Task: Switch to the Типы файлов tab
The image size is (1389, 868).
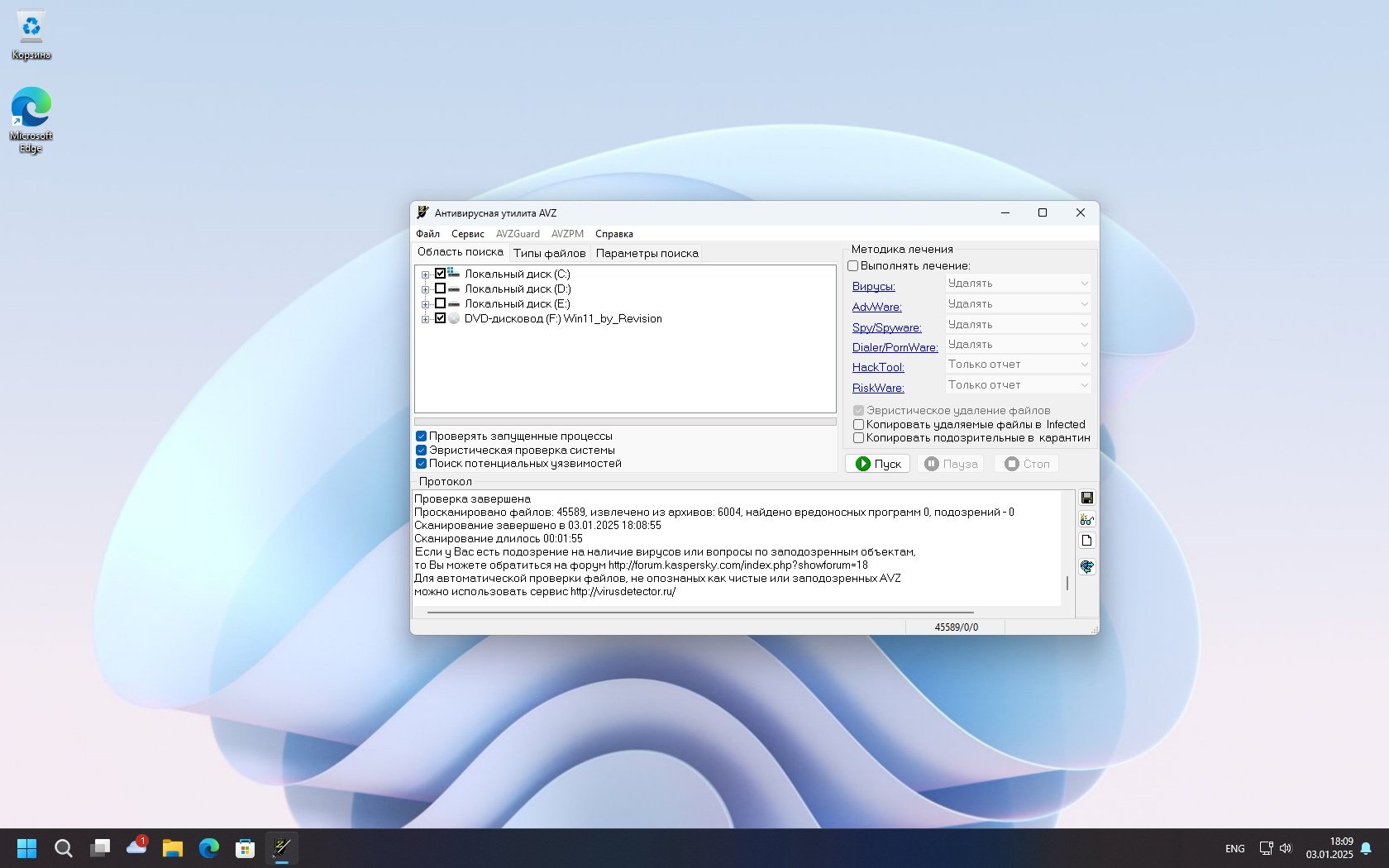Action: click(549, 253)
